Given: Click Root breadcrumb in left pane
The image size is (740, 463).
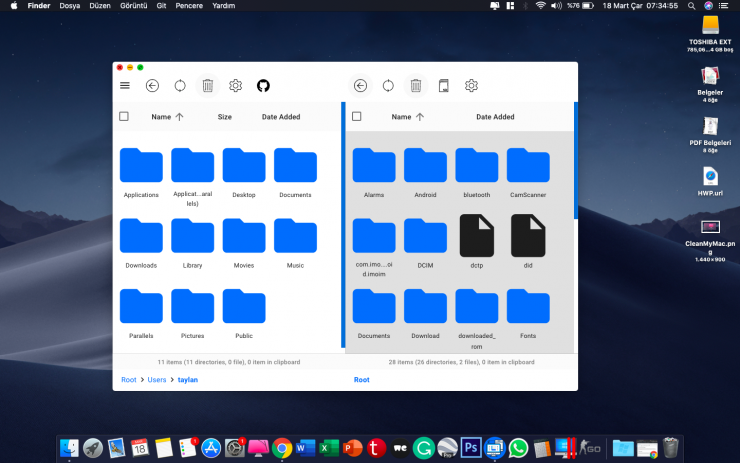Looking at the screenshot, I should 128,379.
